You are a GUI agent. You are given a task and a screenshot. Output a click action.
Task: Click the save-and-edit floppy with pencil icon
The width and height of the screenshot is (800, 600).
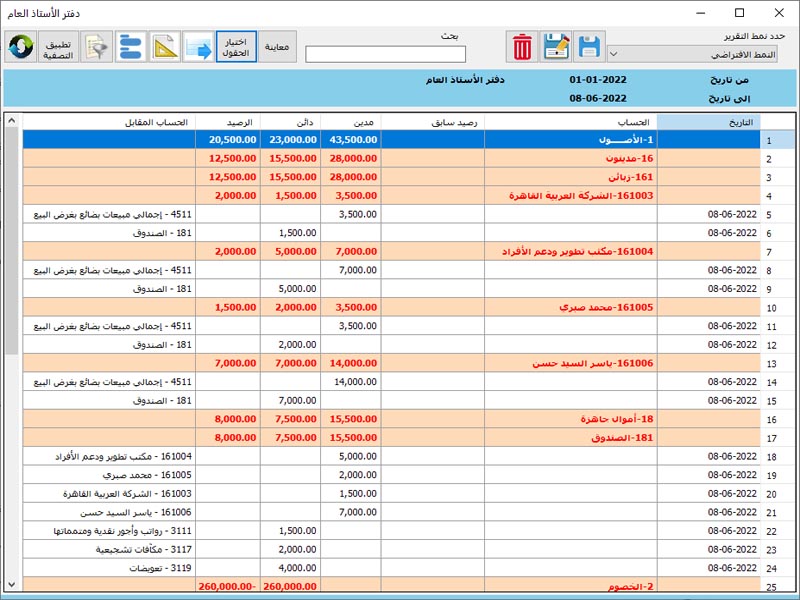[x=557, y=47]
